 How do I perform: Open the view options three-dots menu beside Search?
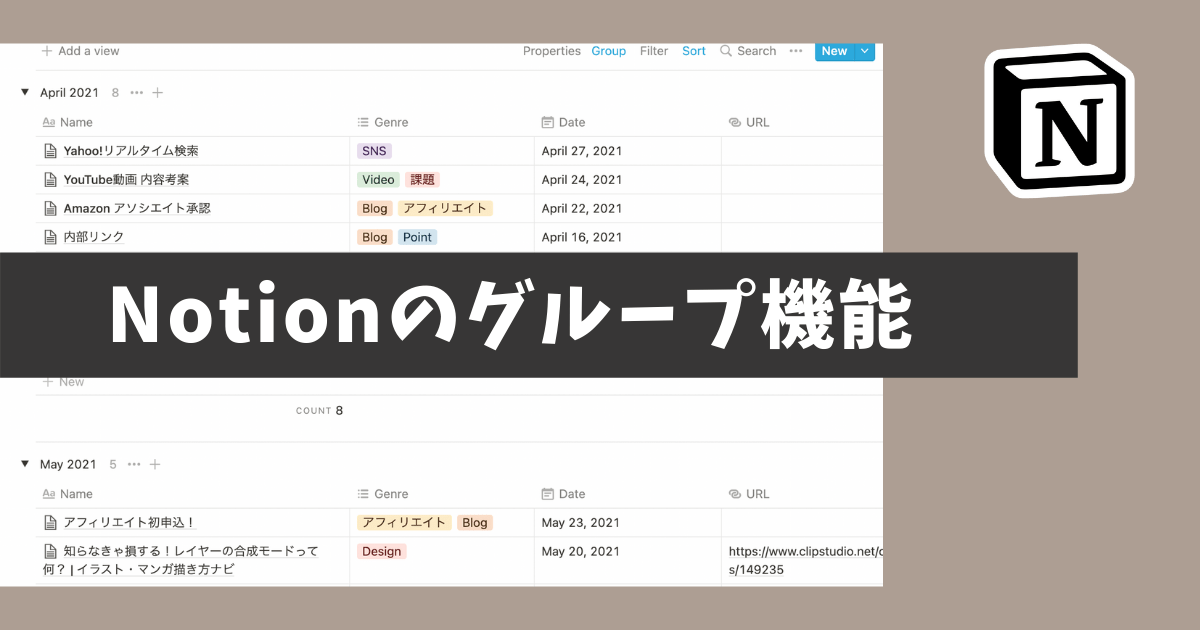pyautogui.click(x=796, y=51)
